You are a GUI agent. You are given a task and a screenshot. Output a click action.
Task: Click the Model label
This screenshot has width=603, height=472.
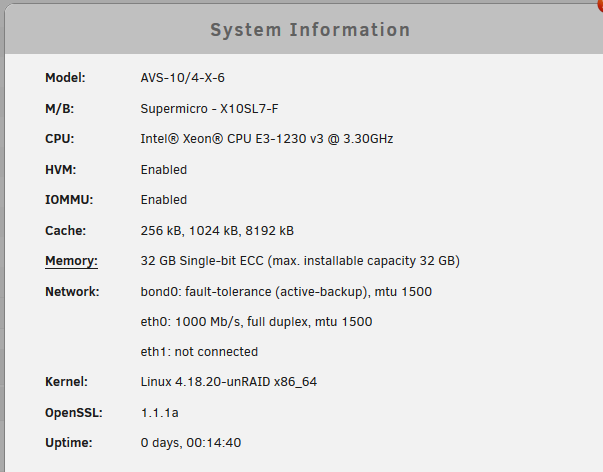pos(65,78)
